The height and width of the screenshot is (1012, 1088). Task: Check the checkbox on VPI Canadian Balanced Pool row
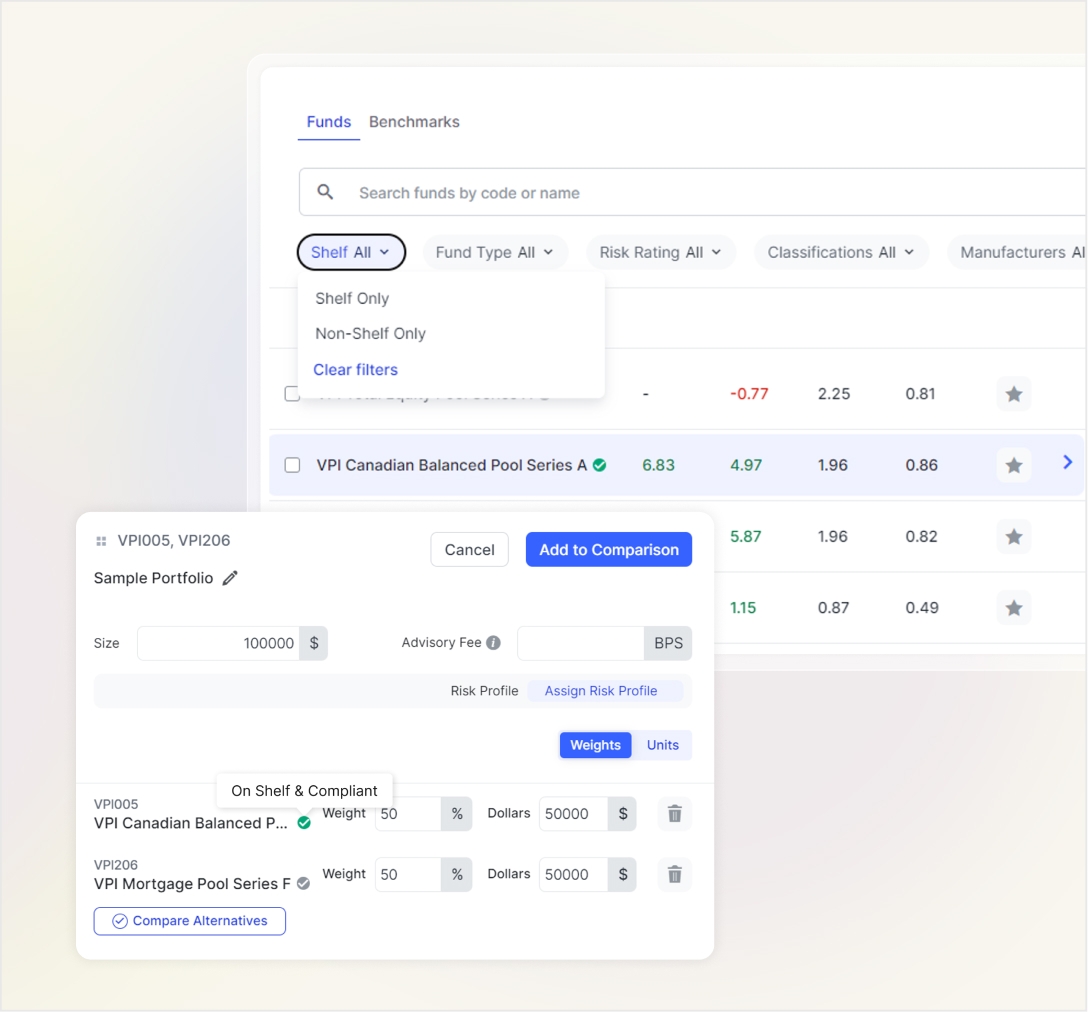[x=291, y=464]
